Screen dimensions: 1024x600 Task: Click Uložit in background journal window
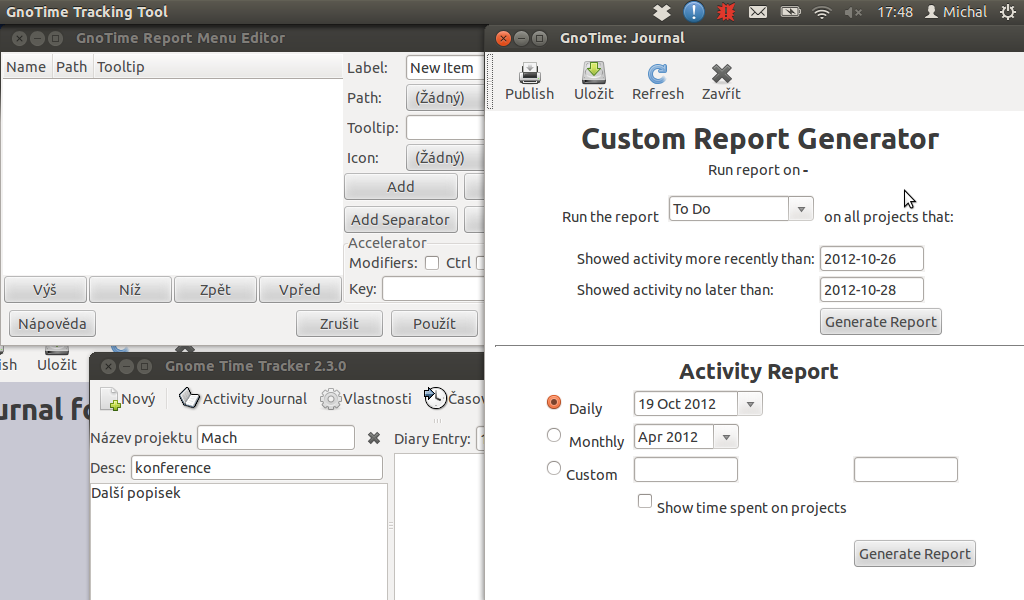56,358
